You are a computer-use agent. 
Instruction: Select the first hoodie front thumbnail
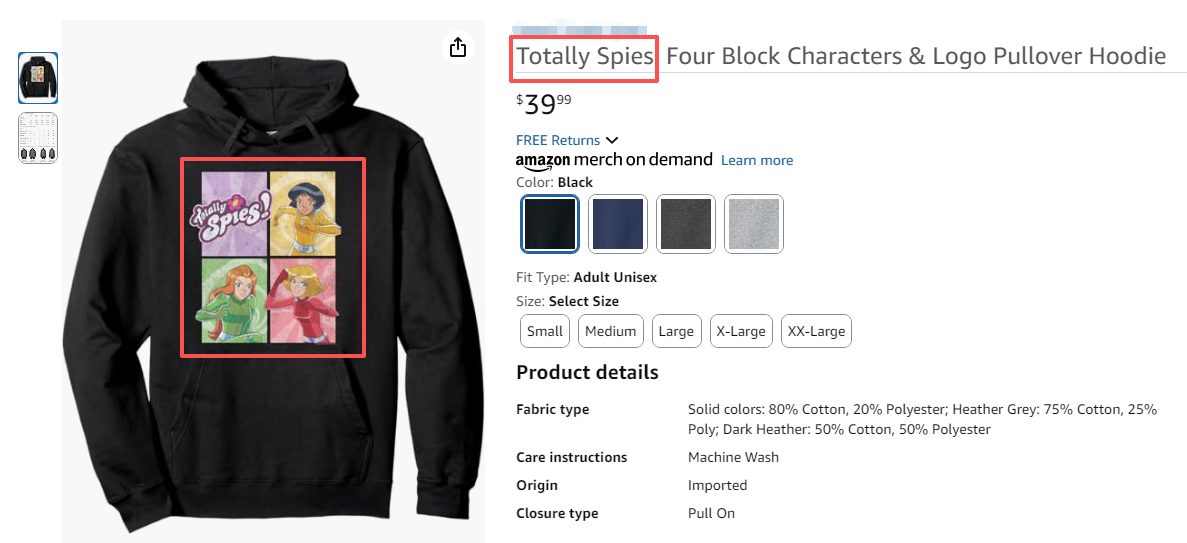click(x=38, y=78)
